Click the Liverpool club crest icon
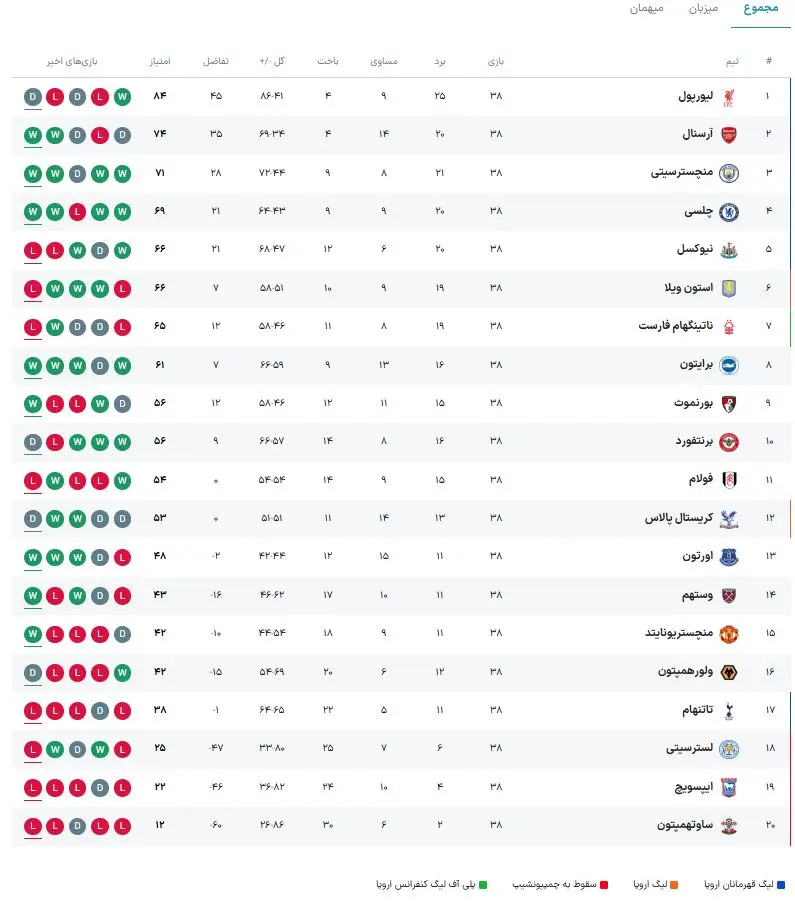The width and height of the screenshot is (795, 905). [x=729, y=97]
